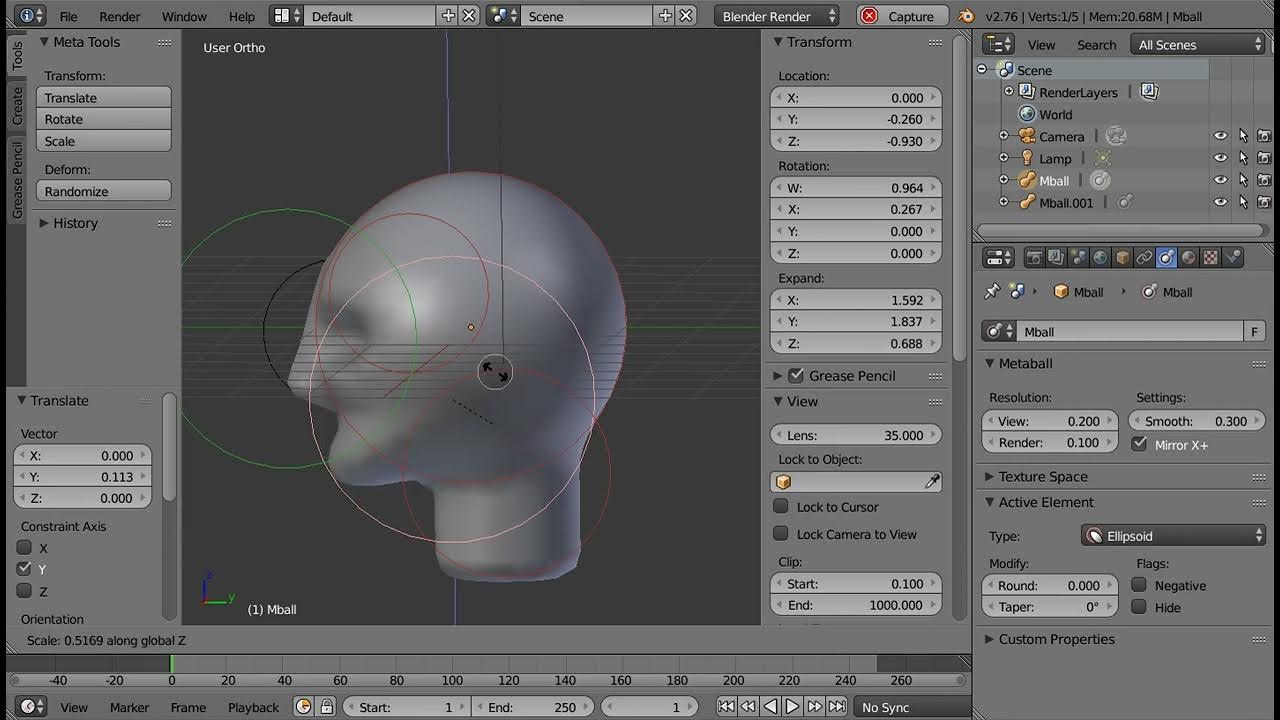Enable Z constraint axis checkbox
The image size is (1280, 720).
click(24, 590)
